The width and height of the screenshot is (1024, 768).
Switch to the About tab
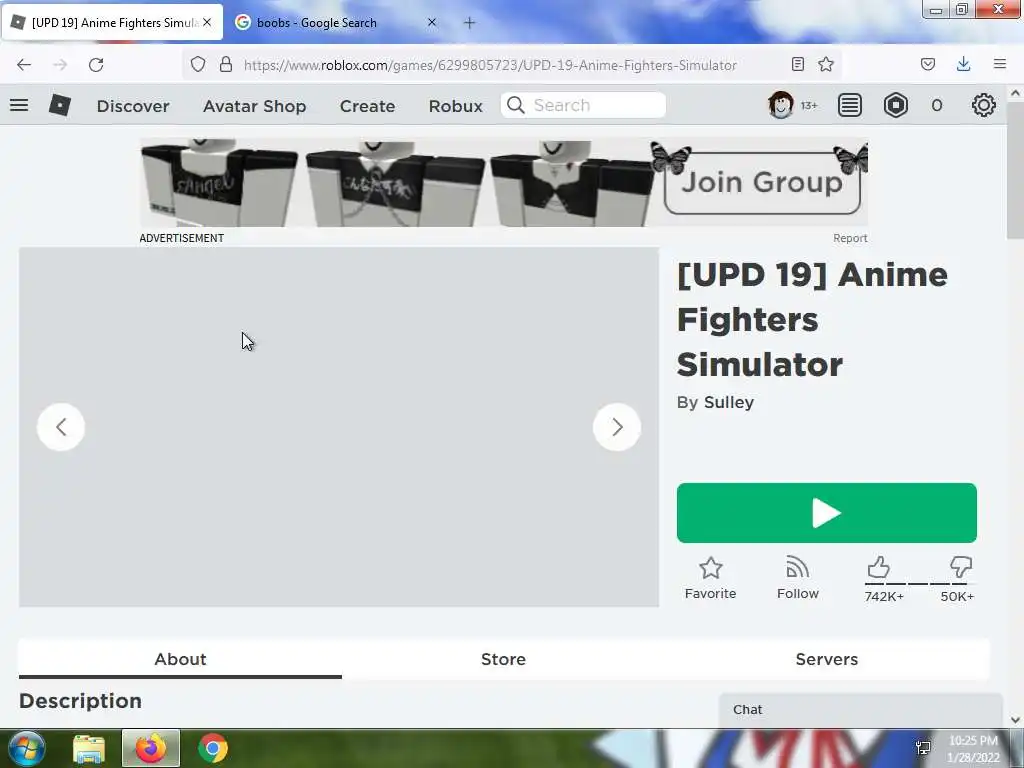[x=180, y=659]
